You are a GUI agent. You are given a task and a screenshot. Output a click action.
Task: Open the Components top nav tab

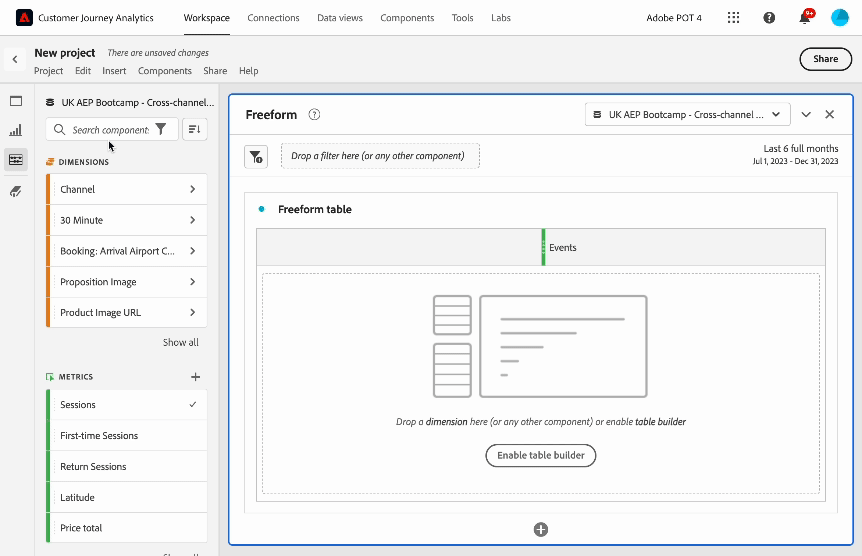click(407, 18)
